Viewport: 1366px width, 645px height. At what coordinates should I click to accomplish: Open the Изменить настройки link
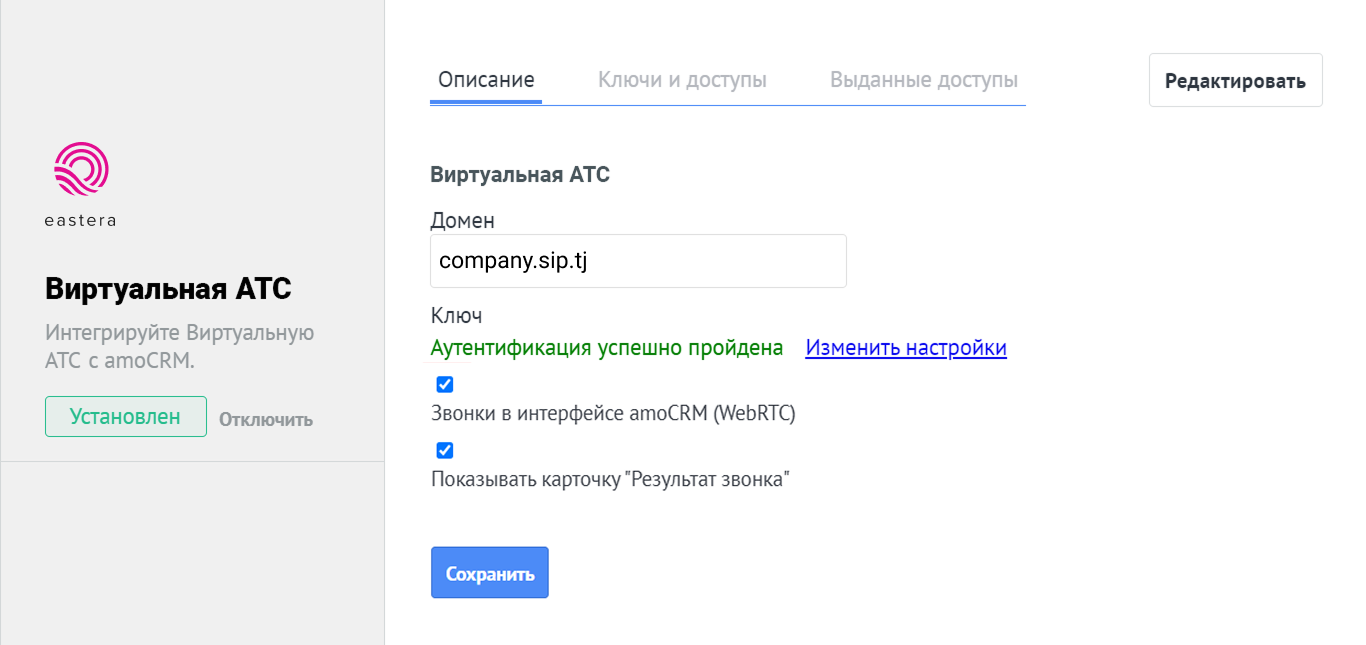pyautogui.click(x=906, y=348)
